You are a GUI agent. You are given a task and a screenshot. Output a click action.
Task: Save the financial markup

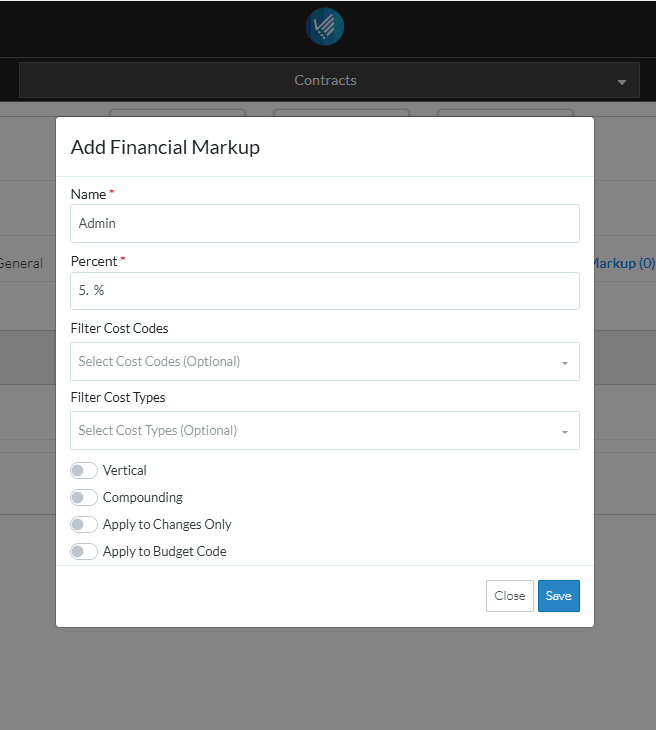pos(558,596)
